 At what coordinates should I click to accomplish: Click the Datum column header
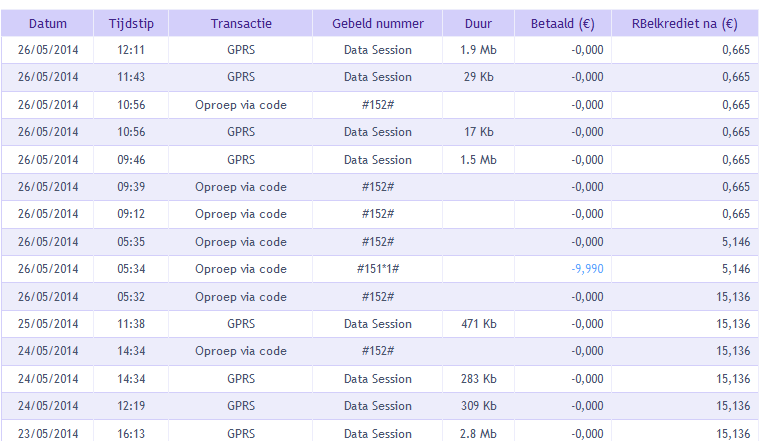click(47, 23)
